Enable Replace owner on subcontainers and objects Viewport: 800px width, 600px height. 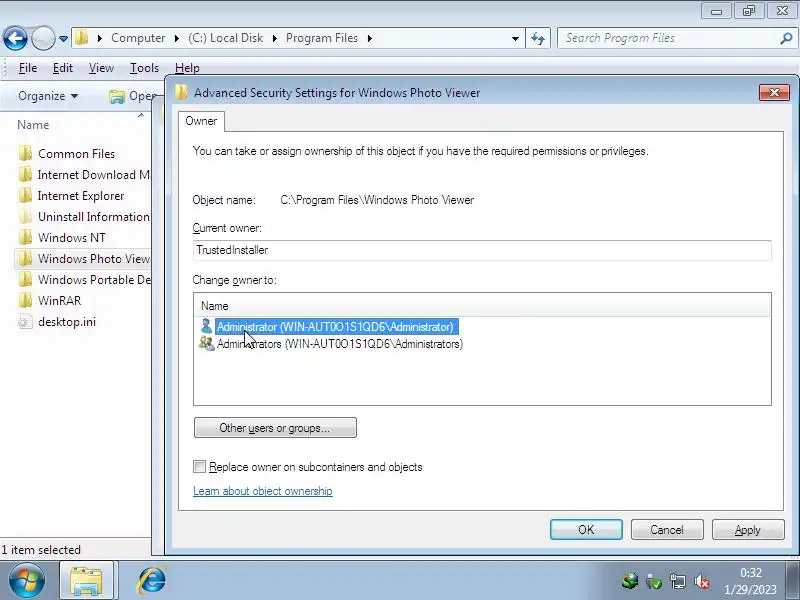(x=199, y=466)
